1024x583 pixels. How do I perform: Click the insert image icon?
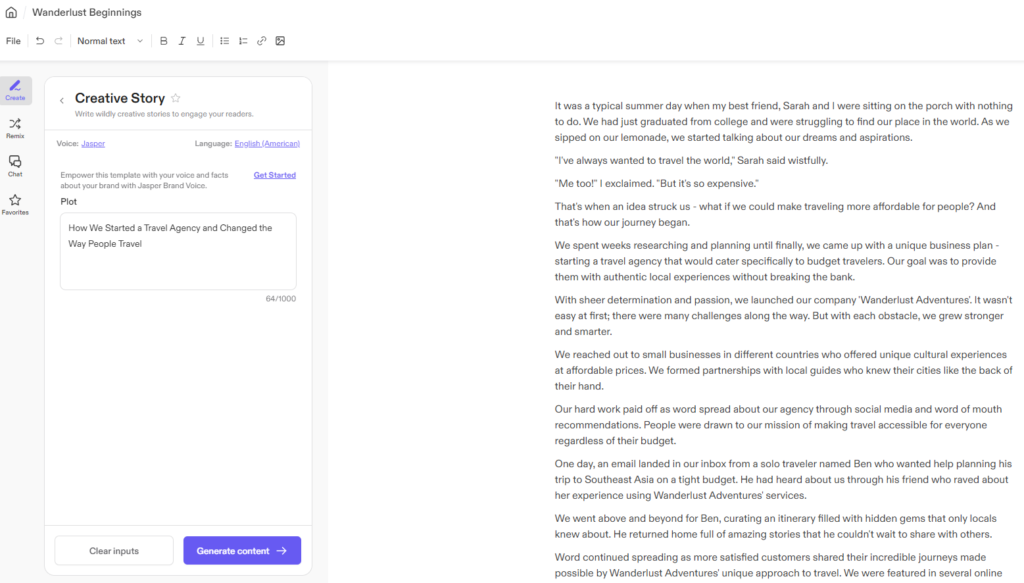pyautogui.click(x=280, y=41)
